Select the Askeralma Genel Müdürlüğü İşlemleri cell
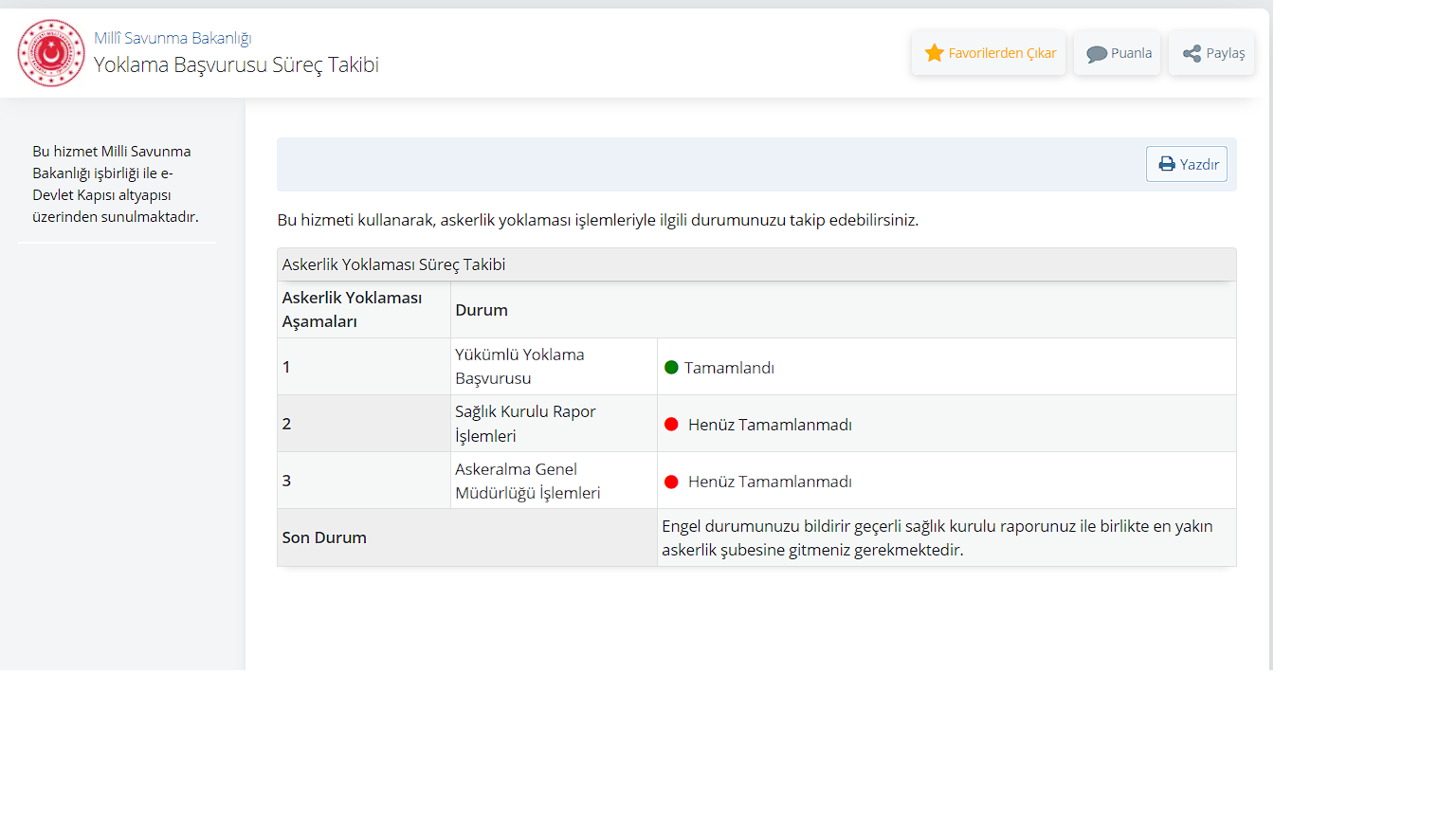Viewport: 1456px width, 819px height. (527, 481)
